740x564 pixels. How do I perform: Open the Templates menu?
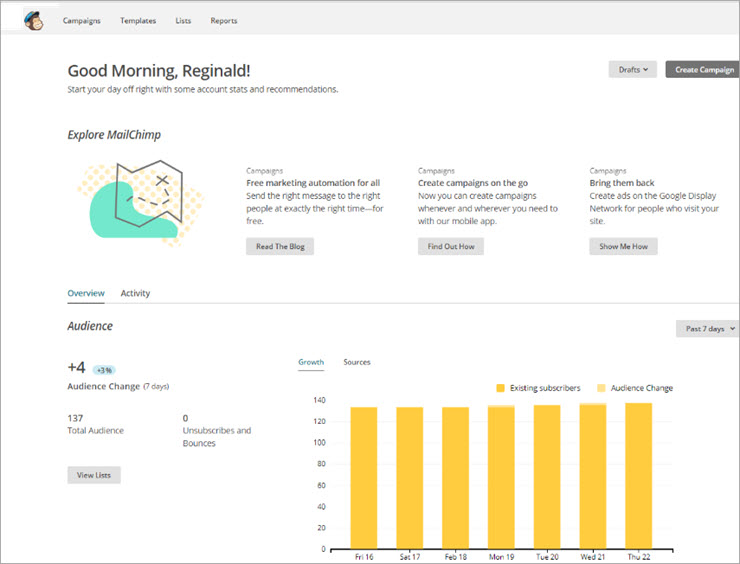point(138,20)
